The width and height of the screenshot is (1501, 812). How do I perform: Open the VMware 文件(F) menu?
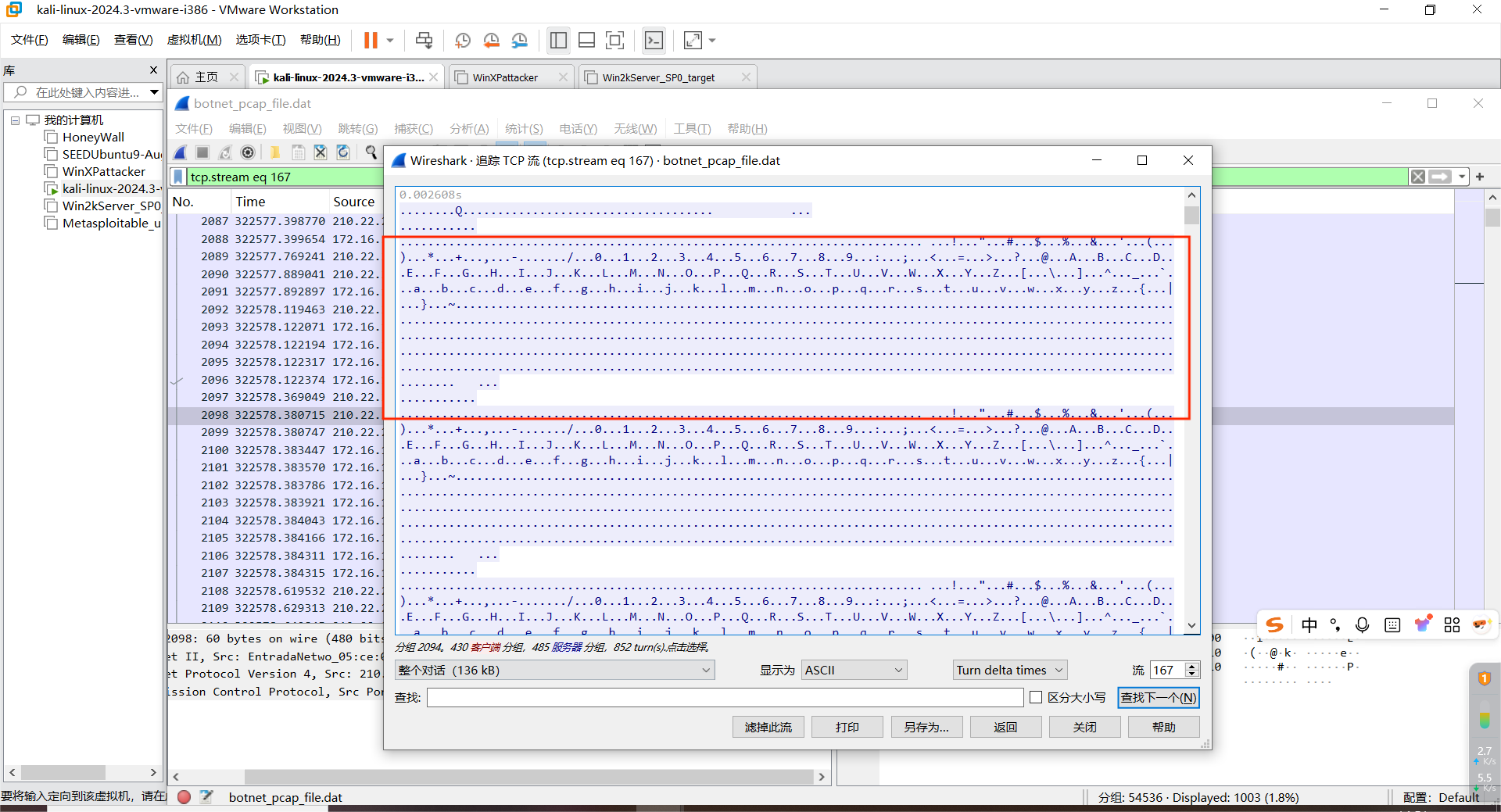(30, 40)
